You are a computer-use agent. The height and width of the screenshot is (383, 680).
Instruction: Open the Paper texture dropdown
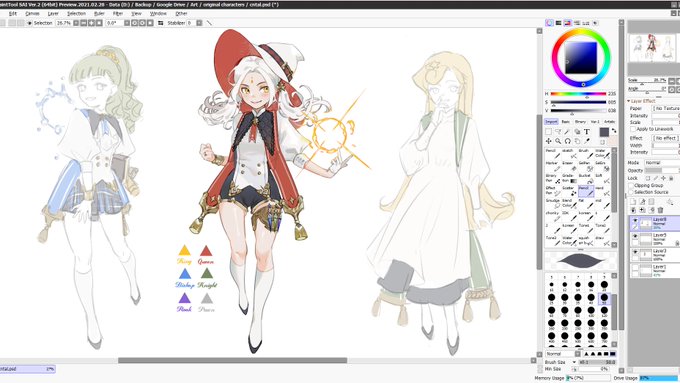(x=667, y=108)
